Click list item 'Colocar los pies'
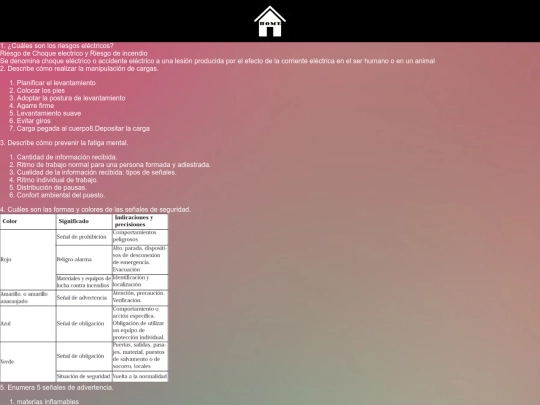Screen dimensions: 540x405 [41, 91]
